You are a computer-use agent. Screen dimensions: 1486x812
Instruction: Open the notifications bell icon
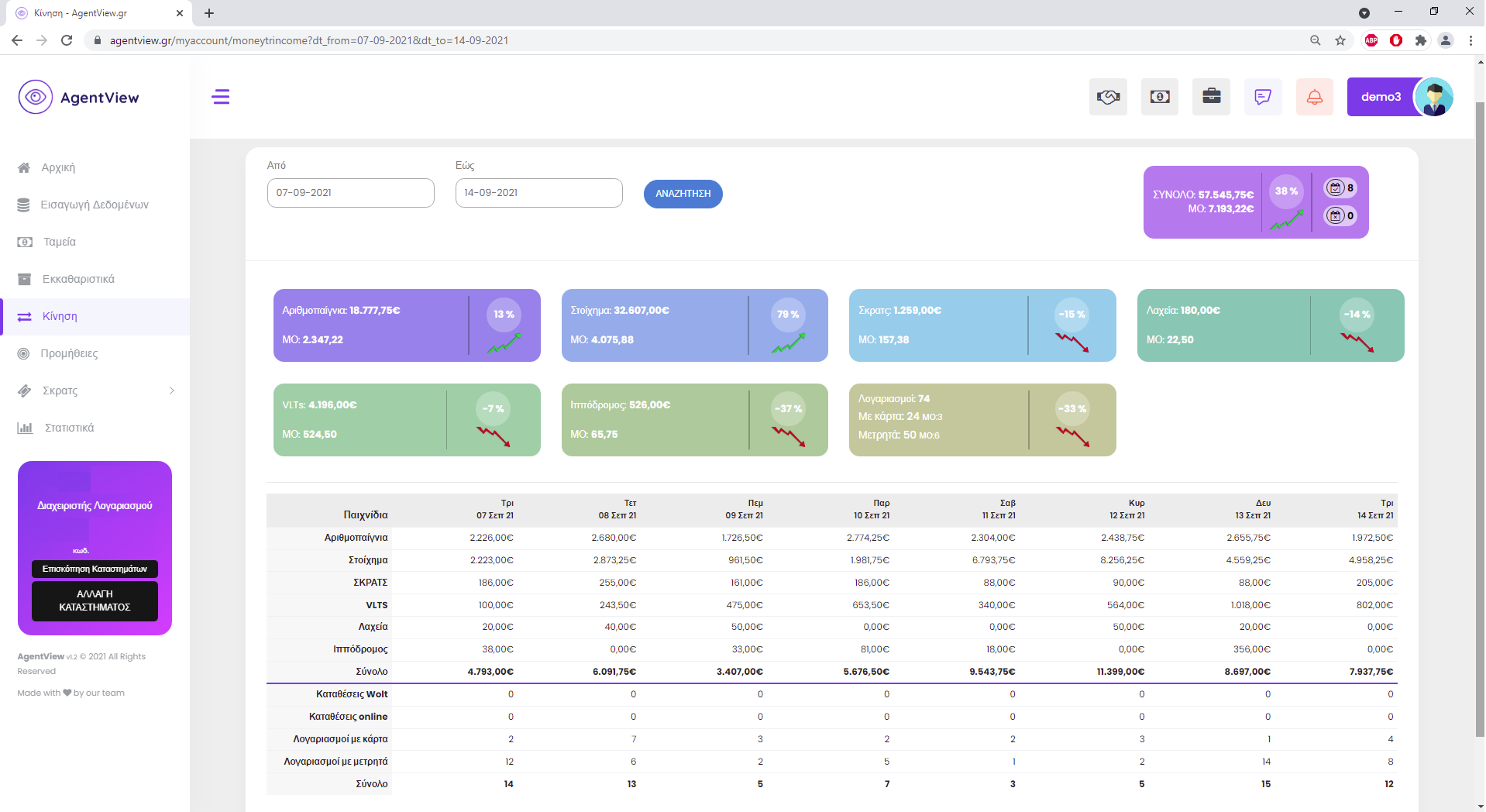pyautogui.click(x=1315, y=97)
